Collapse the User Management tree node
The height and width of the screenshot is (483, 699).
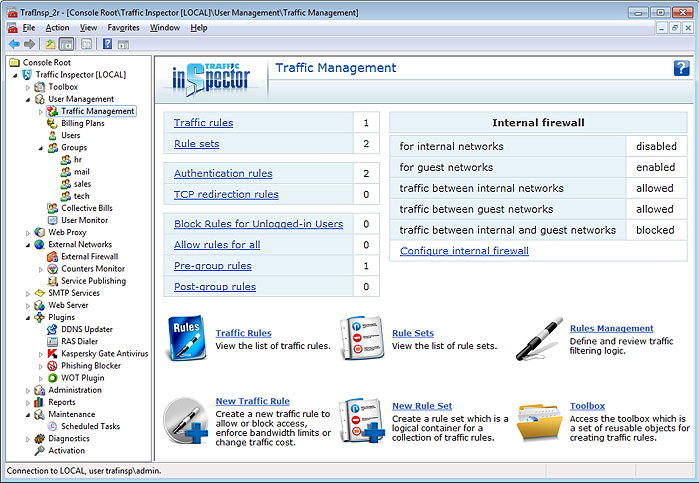(28, 99)
